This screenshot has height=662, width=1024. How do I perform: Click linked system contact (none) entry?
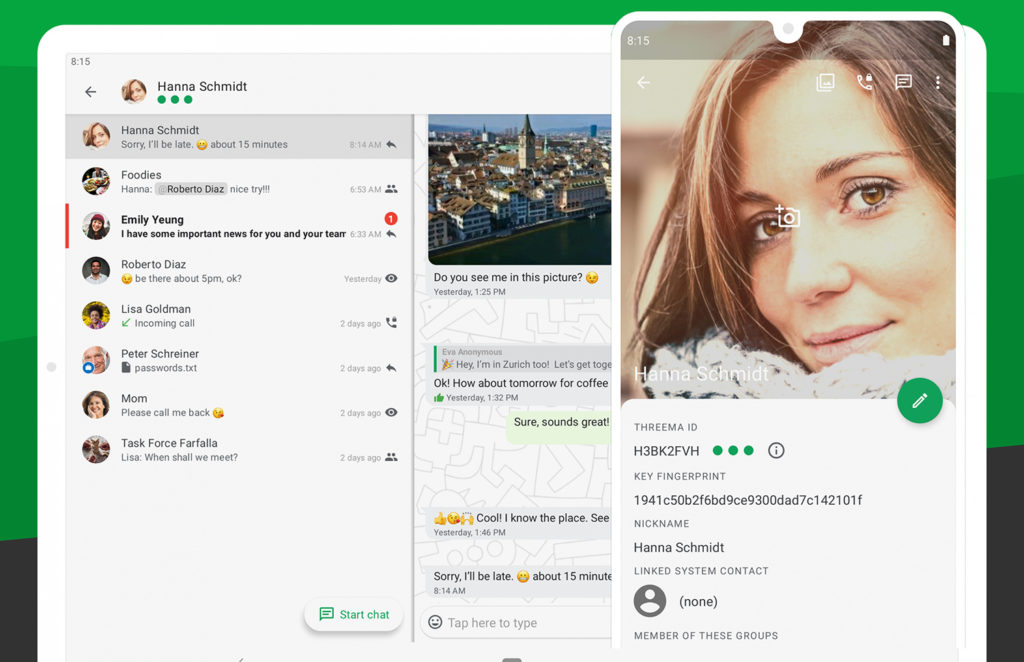coord(676,601)
